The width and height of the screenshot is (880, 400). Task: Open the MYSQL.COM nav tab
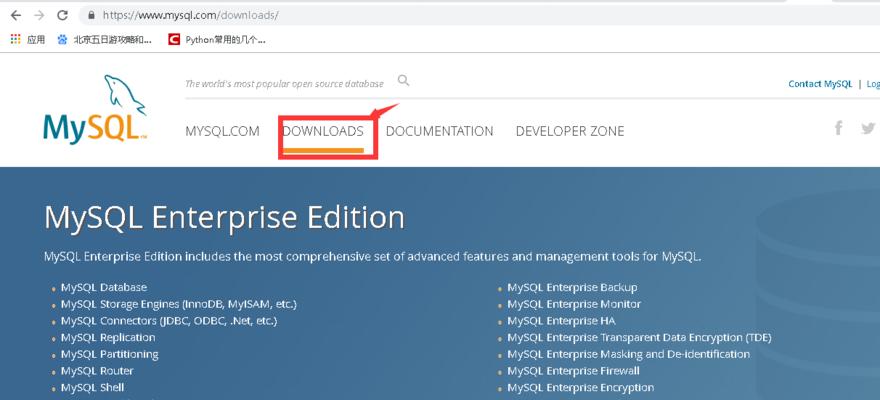pos(222,131)
